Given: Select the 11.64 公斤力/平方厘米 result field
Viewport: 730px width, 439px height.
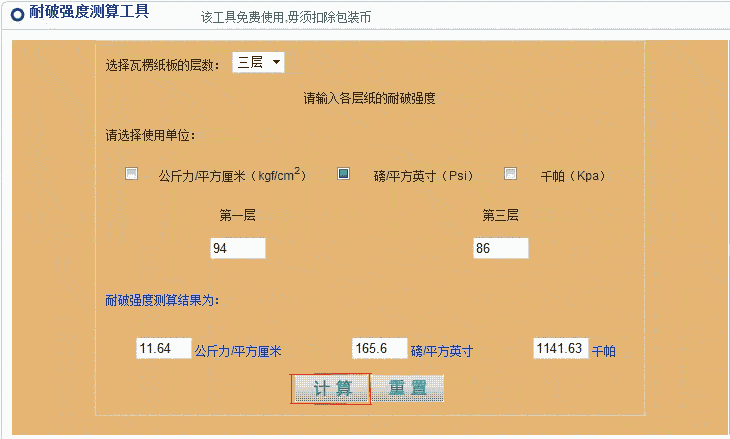Looking at the screenshot, I should coord(163,348).
